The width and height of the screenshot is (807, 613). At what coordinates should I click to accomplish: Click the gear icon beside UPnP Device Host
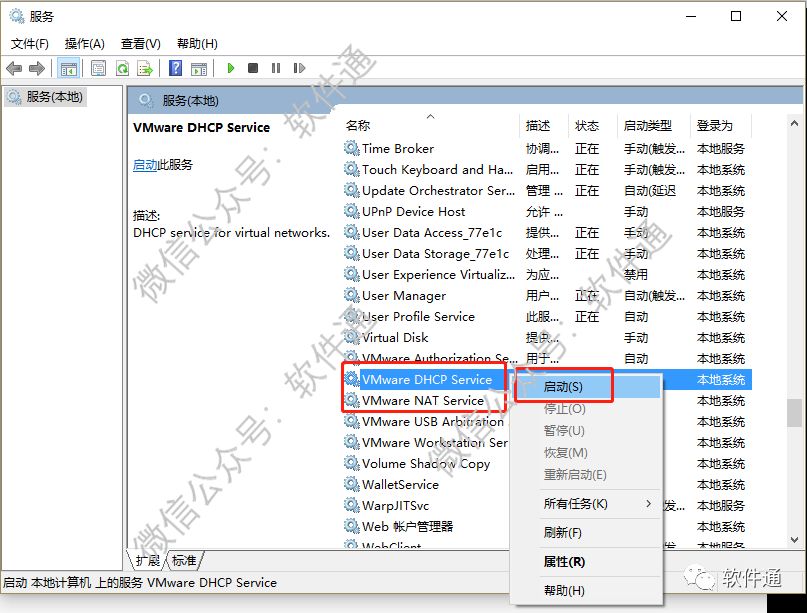click(352, 212)
